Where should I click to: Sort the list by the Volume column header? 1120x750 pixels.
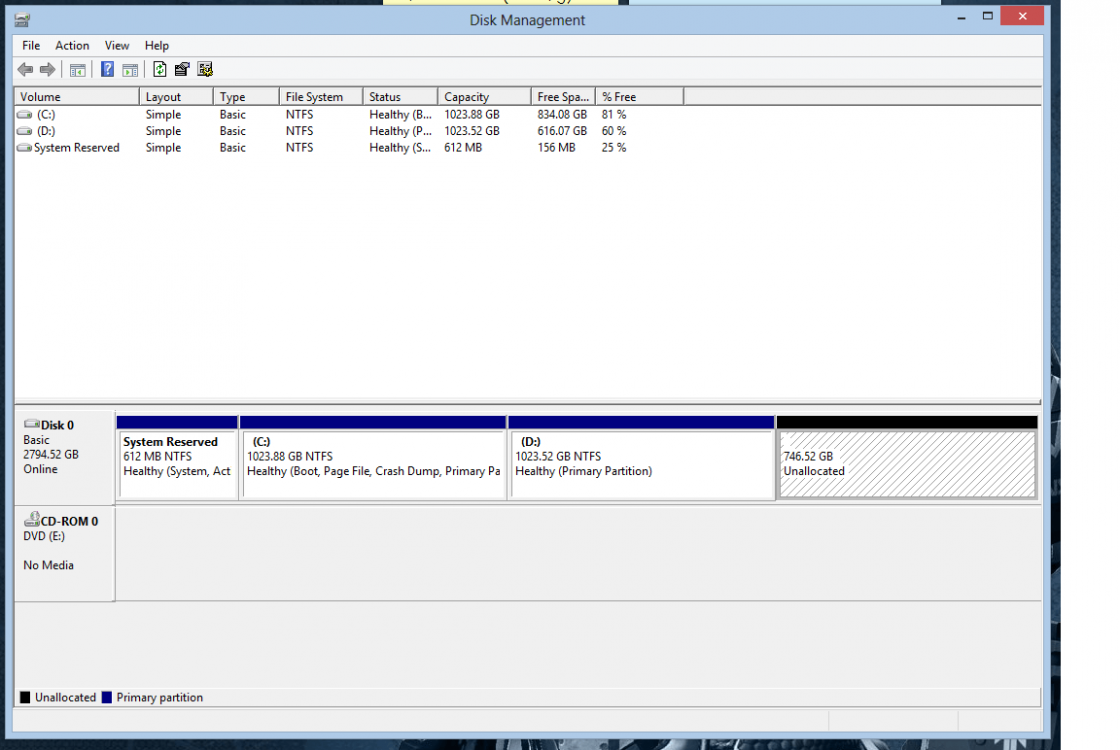coord(76,97)
